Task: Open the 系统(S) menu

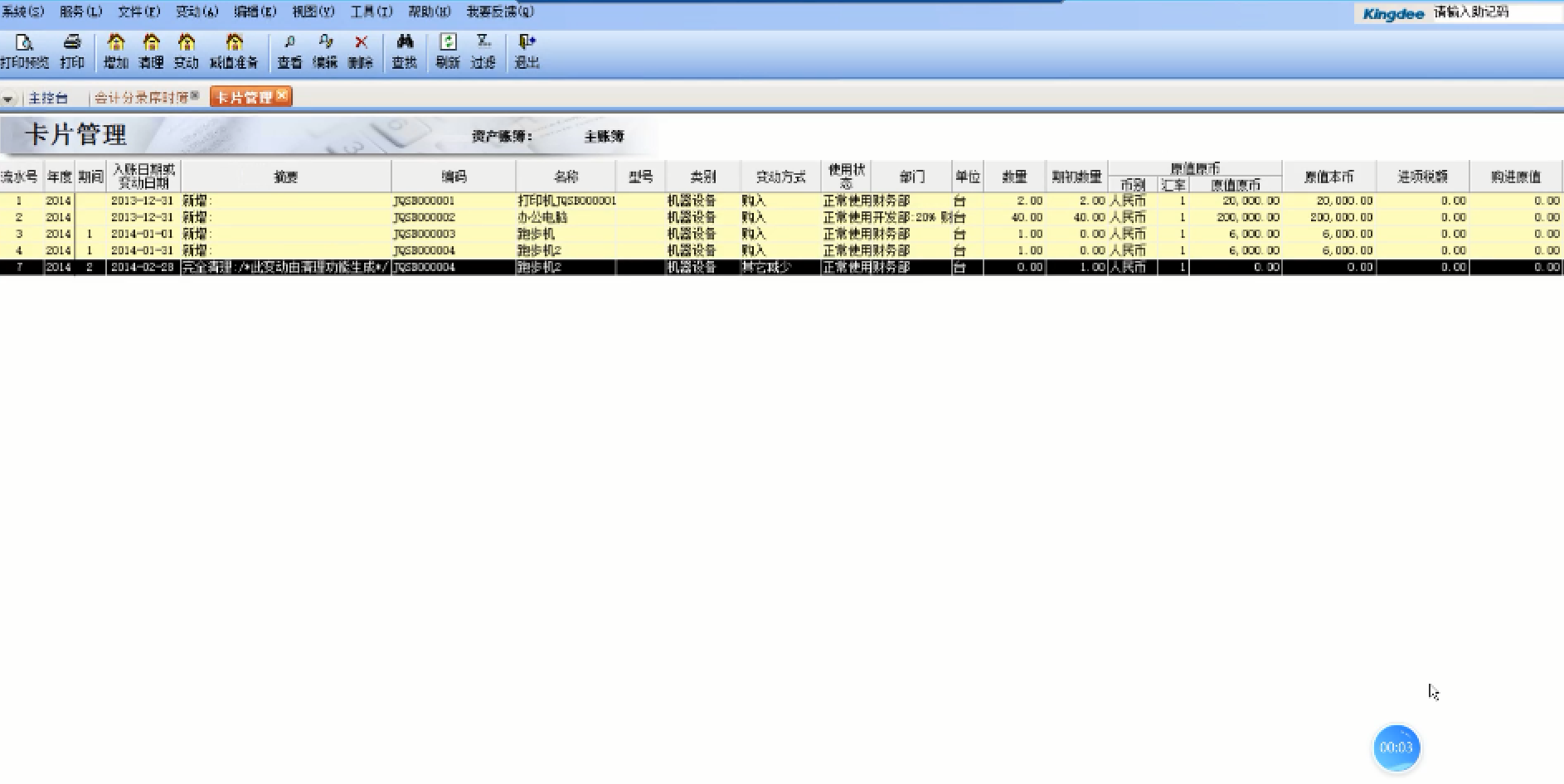Action: 22,12
